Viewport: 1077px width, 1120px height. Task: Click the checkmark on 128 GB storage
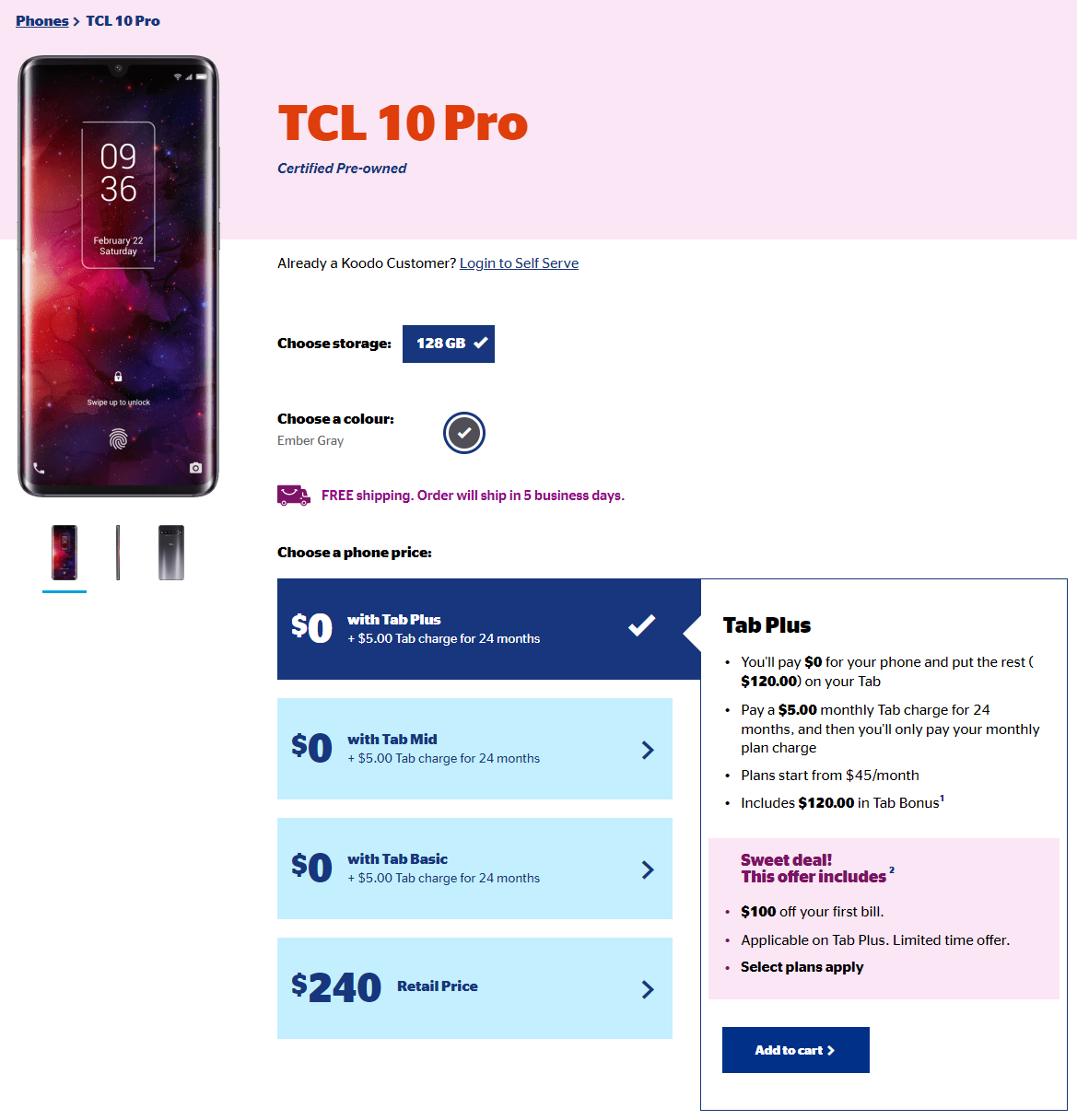480,343
